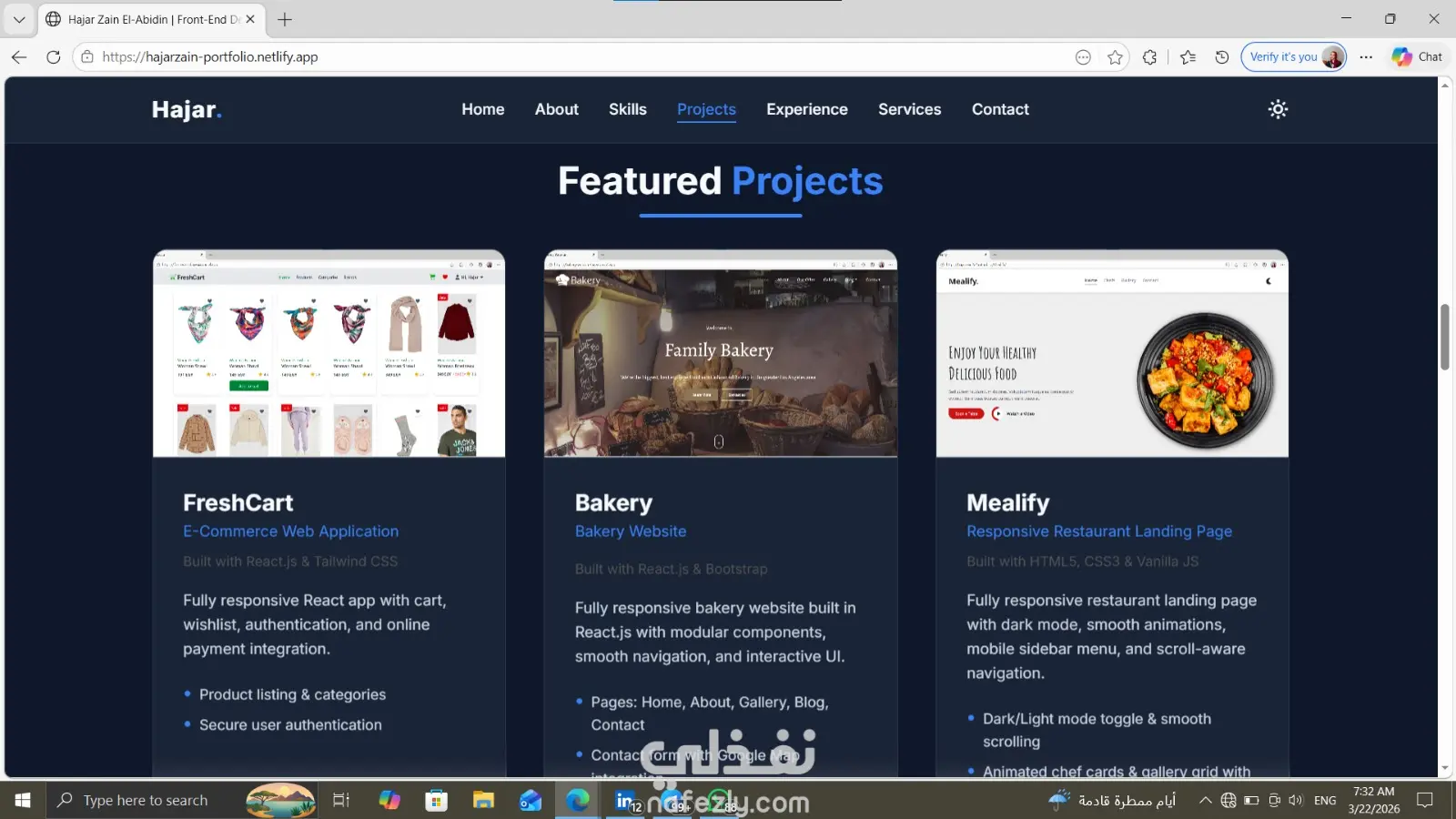This screenshot has width=1456, height=819.
Task: Open Outlook from the taskbar
Action: pos(531,800)
